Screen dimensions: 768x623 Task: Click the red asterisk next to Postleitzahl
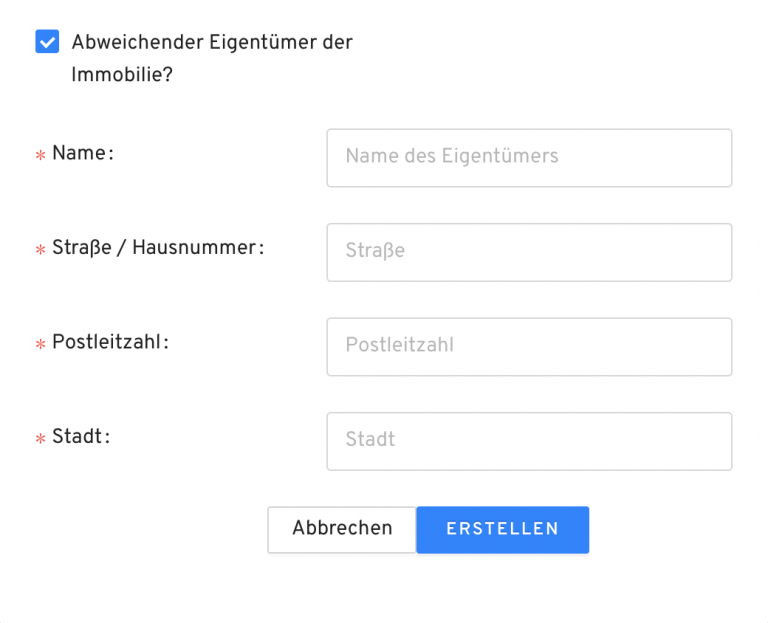pos(41,345)
